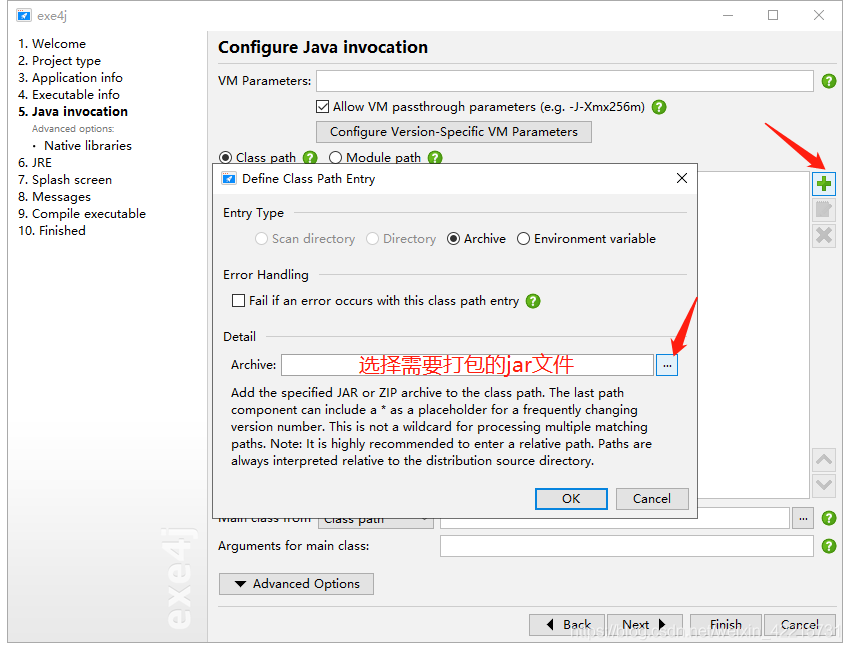
Task: Click the main class text field
Action: tap(614, 518)
